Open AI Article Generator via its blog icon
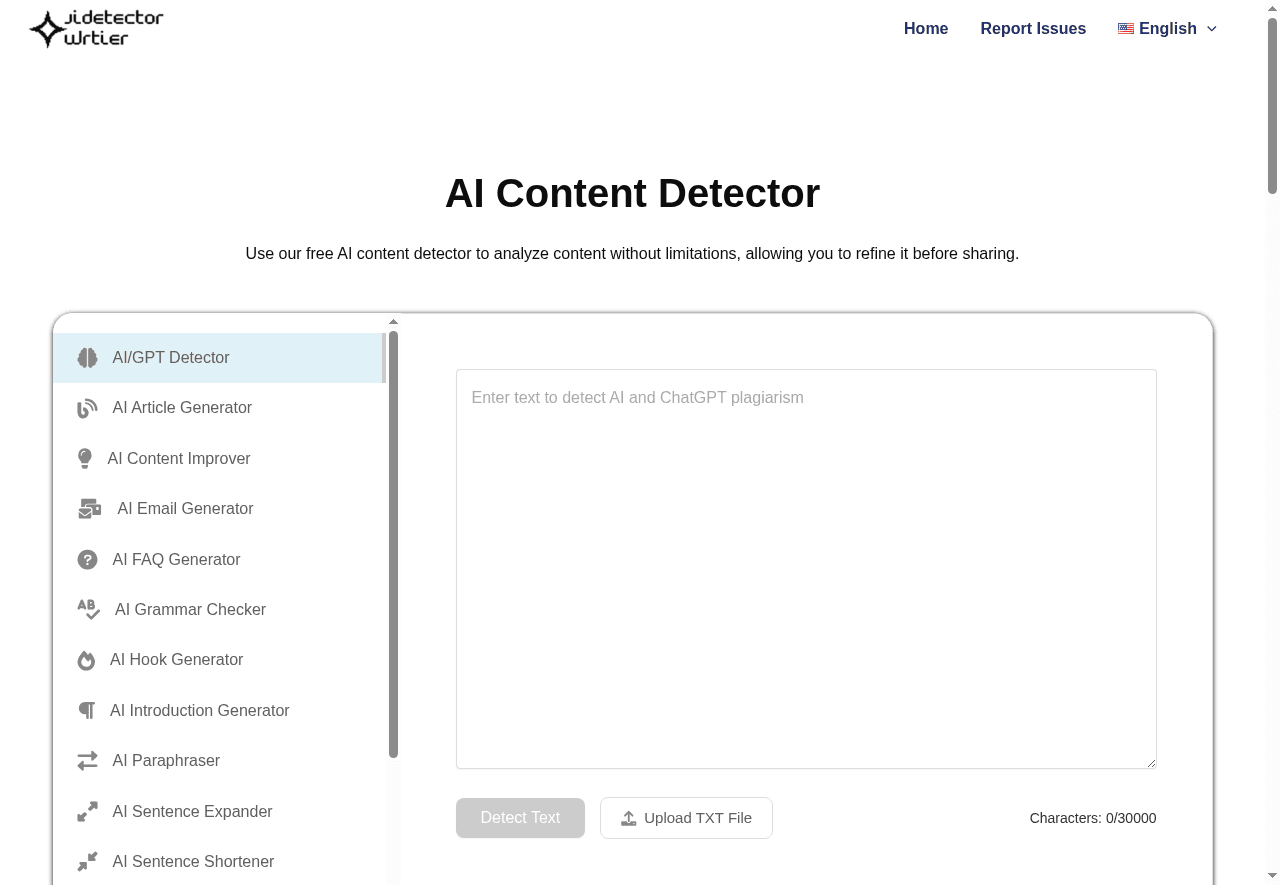 pyautogui.click(x=87, y=408)
